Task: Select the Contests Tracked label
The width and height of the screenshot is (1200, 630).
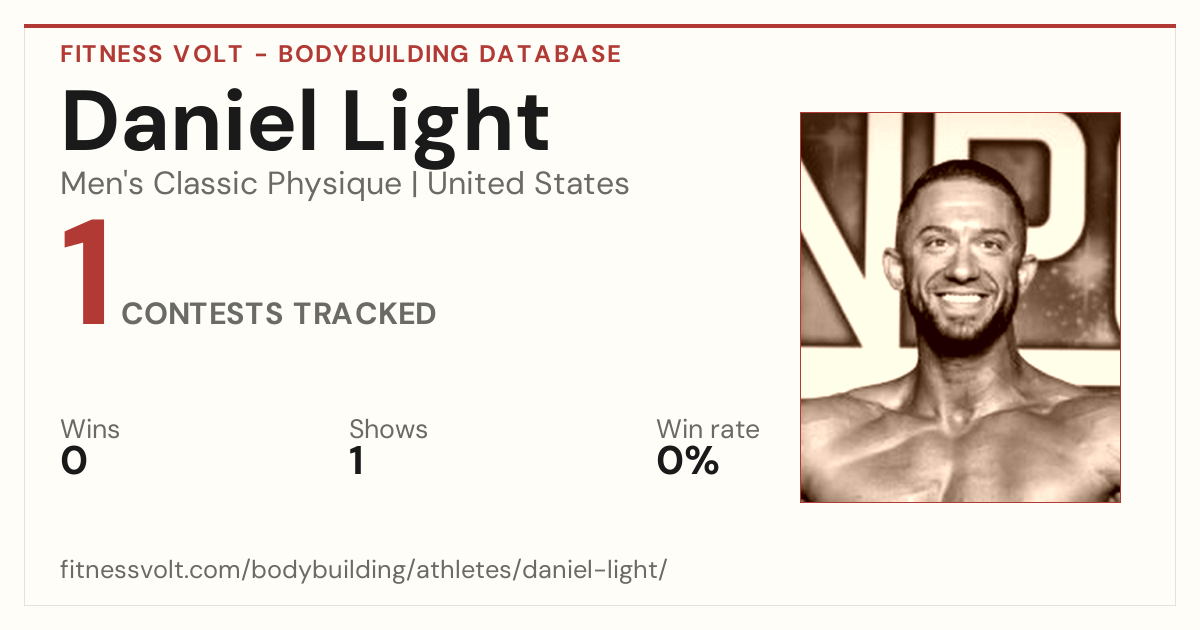Action: point(279,314)
